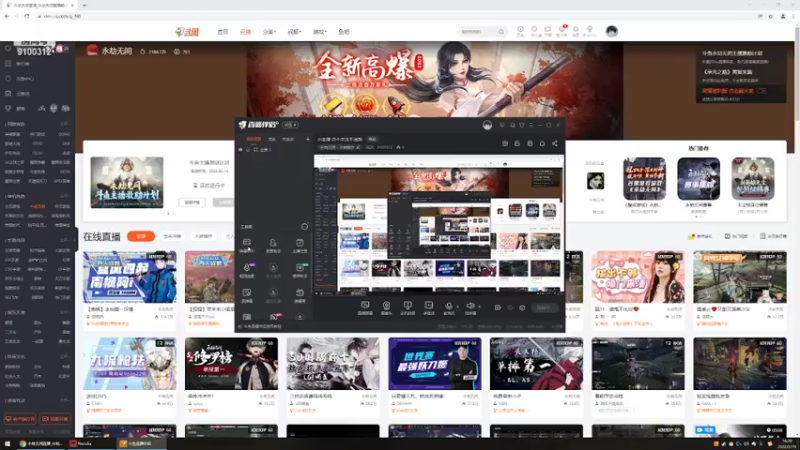Click screen capture source button in 直播伴侣

[x=408, y=308]
